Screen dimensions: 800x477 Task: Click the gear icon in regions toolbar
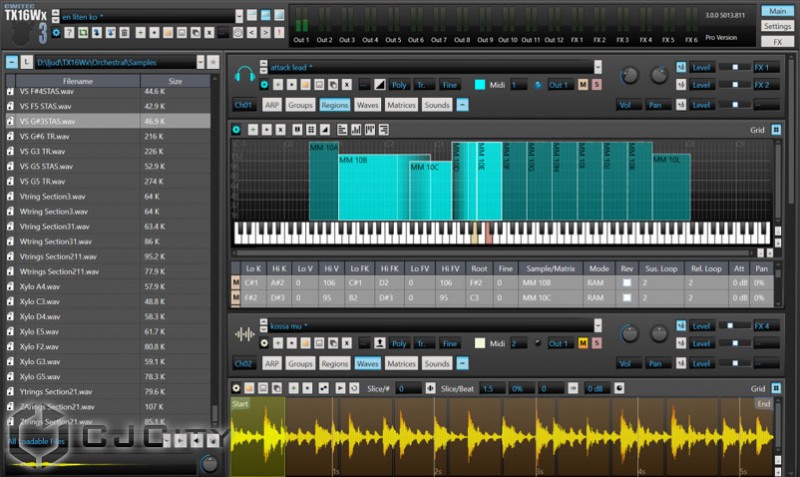236,129
